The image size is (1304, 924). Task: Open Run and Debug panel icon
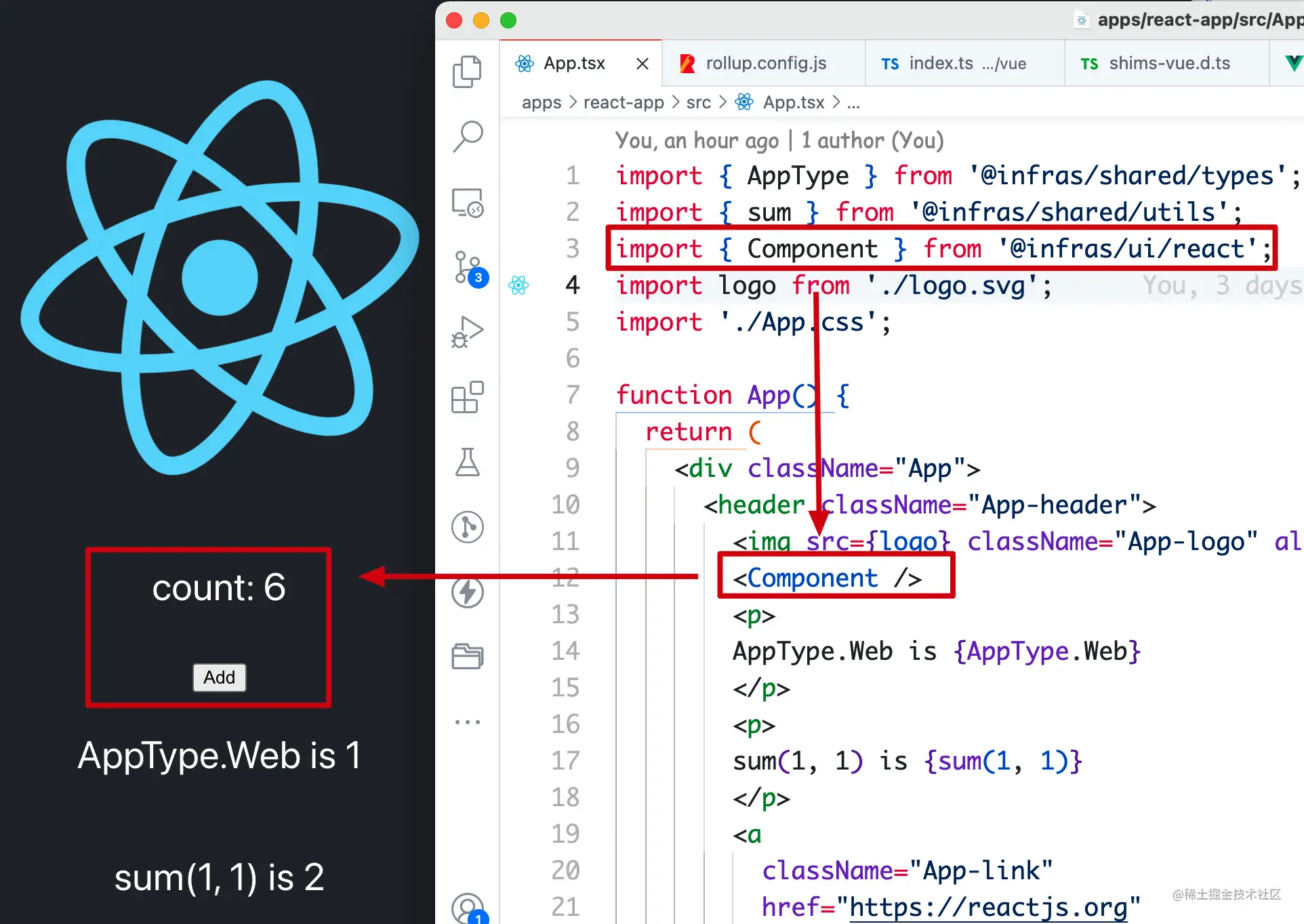467,332
